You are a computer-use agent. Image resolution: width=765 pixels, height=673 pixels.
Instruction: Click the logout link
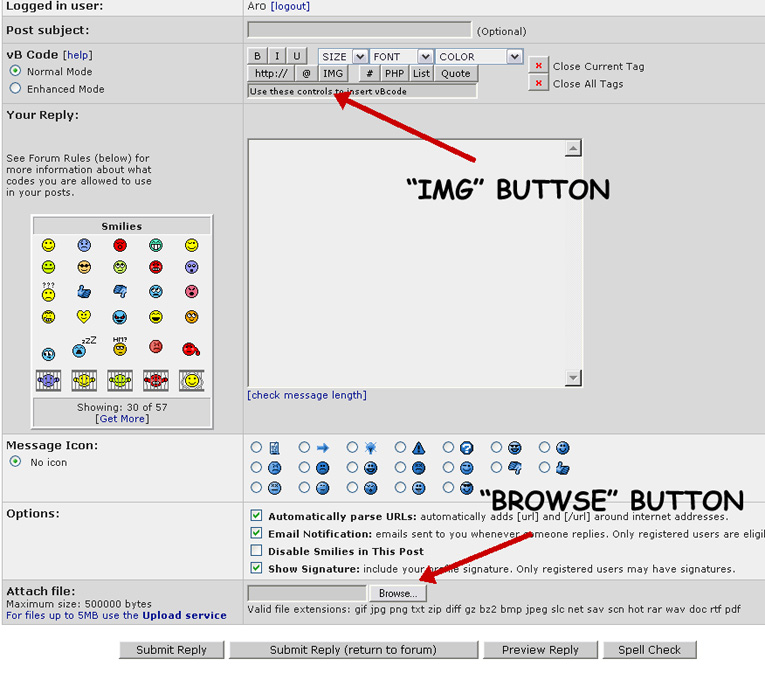[x=290, y=6]
